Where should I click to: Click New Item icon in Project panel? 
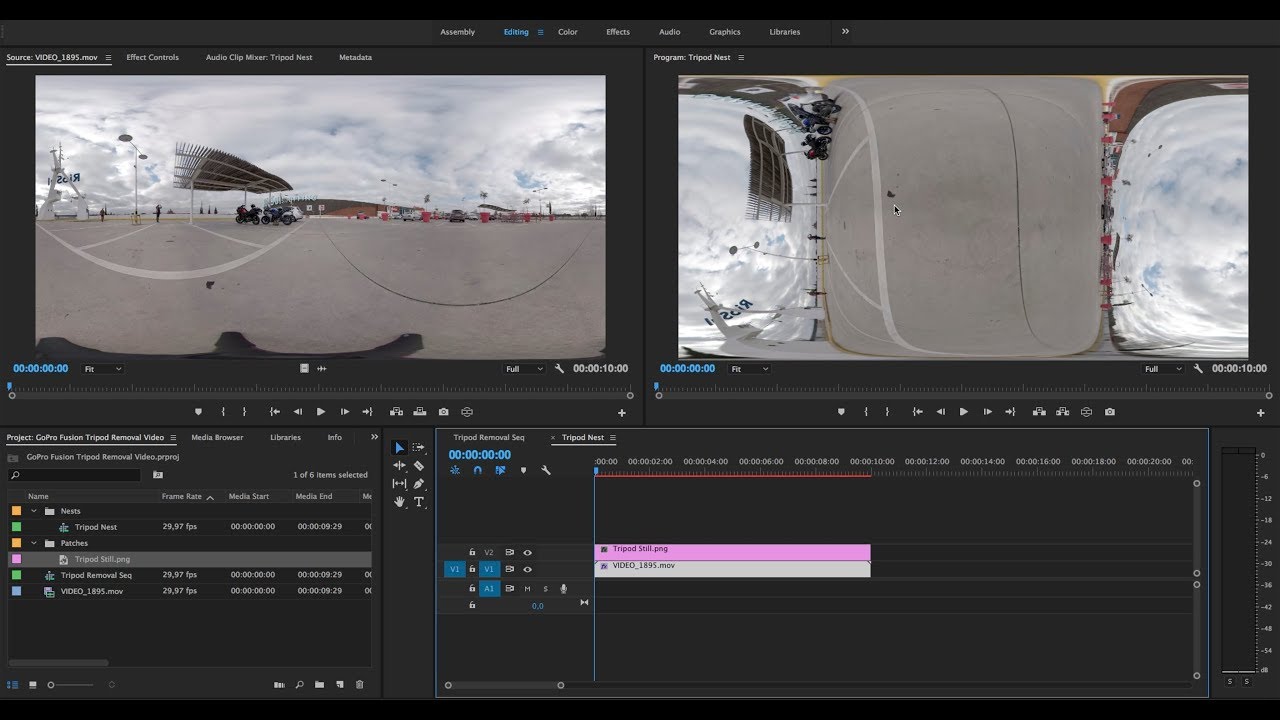[339, 685]
